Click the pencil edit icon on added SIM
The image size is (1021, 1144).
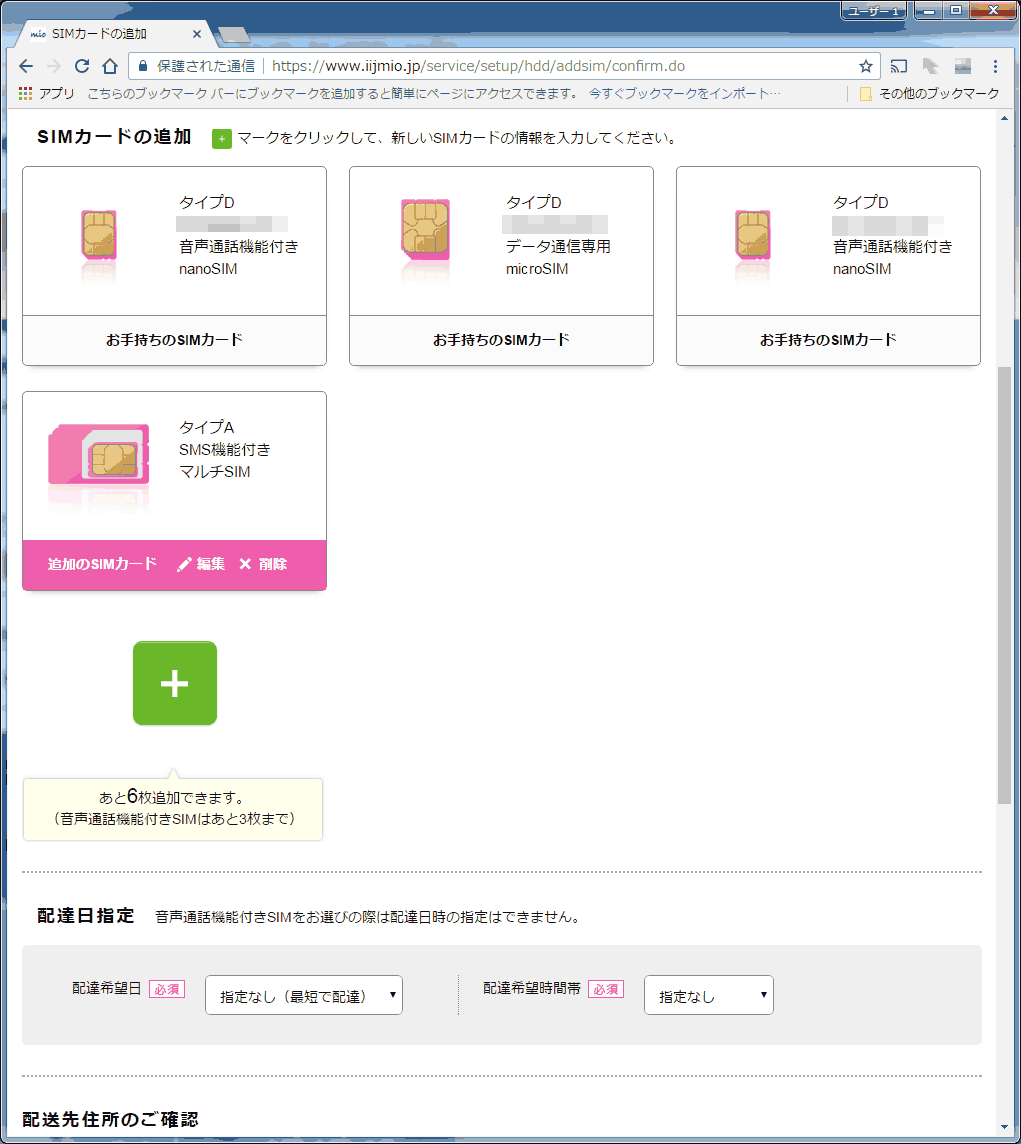coord(184,564)
